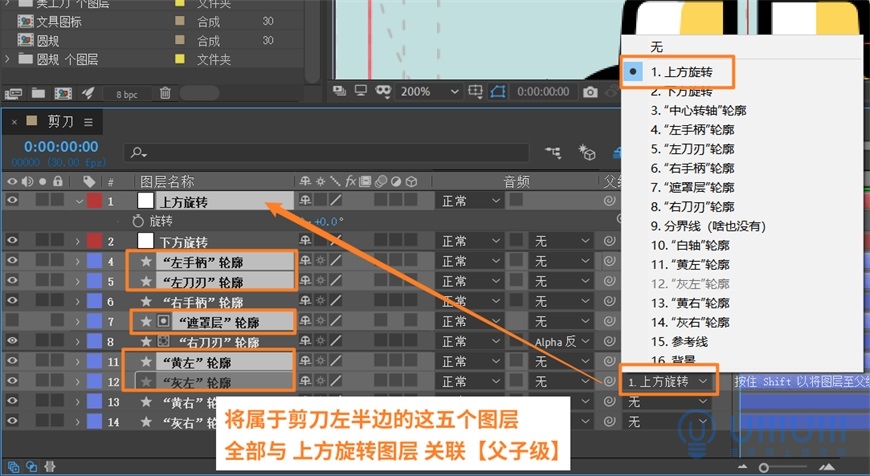Expand the 圆规 个图层 folder
Image resolution: width=870 pixels, height=476 pixels.
point(7,59)
